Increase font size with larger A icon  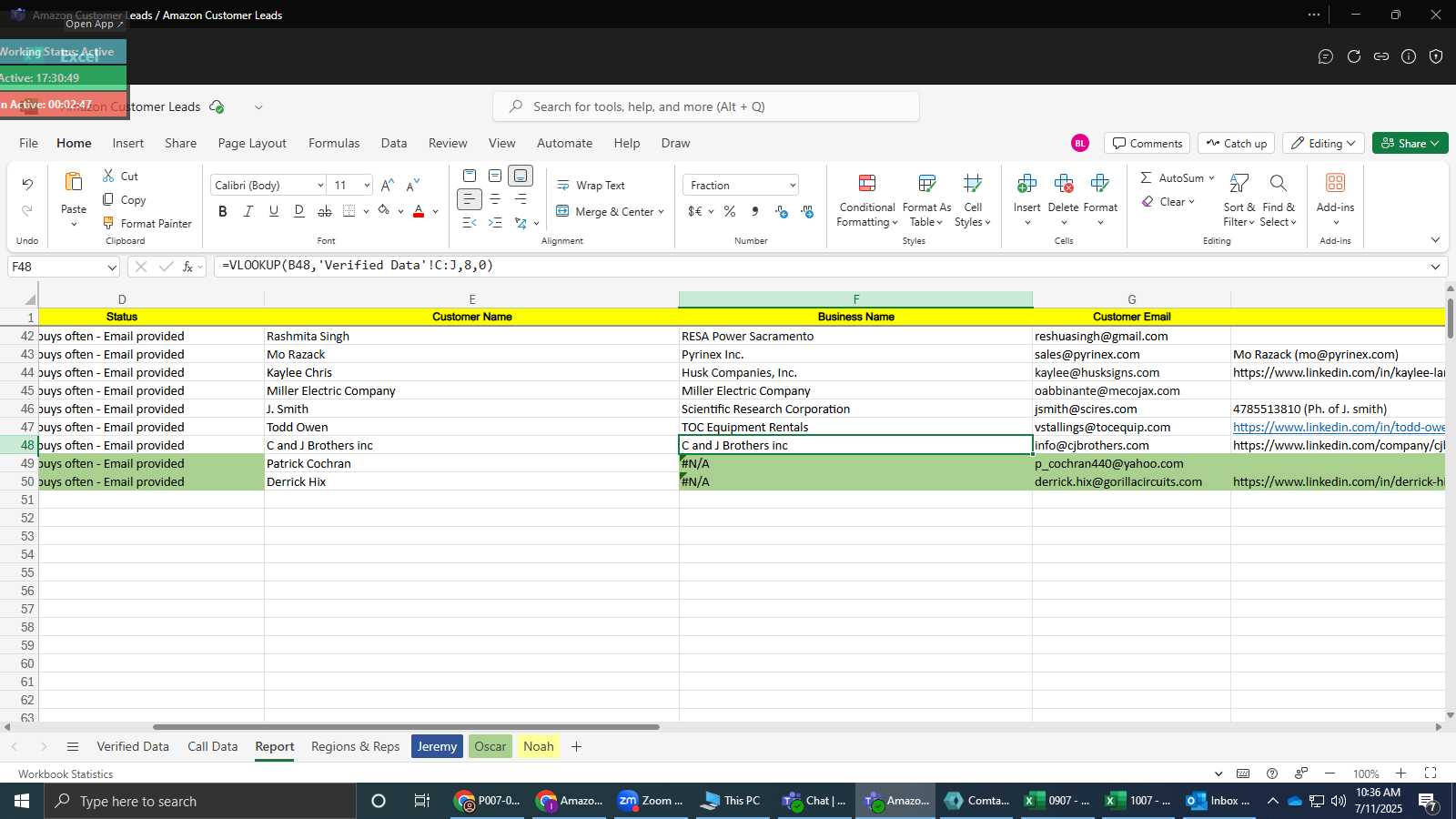tap(388, 185)
